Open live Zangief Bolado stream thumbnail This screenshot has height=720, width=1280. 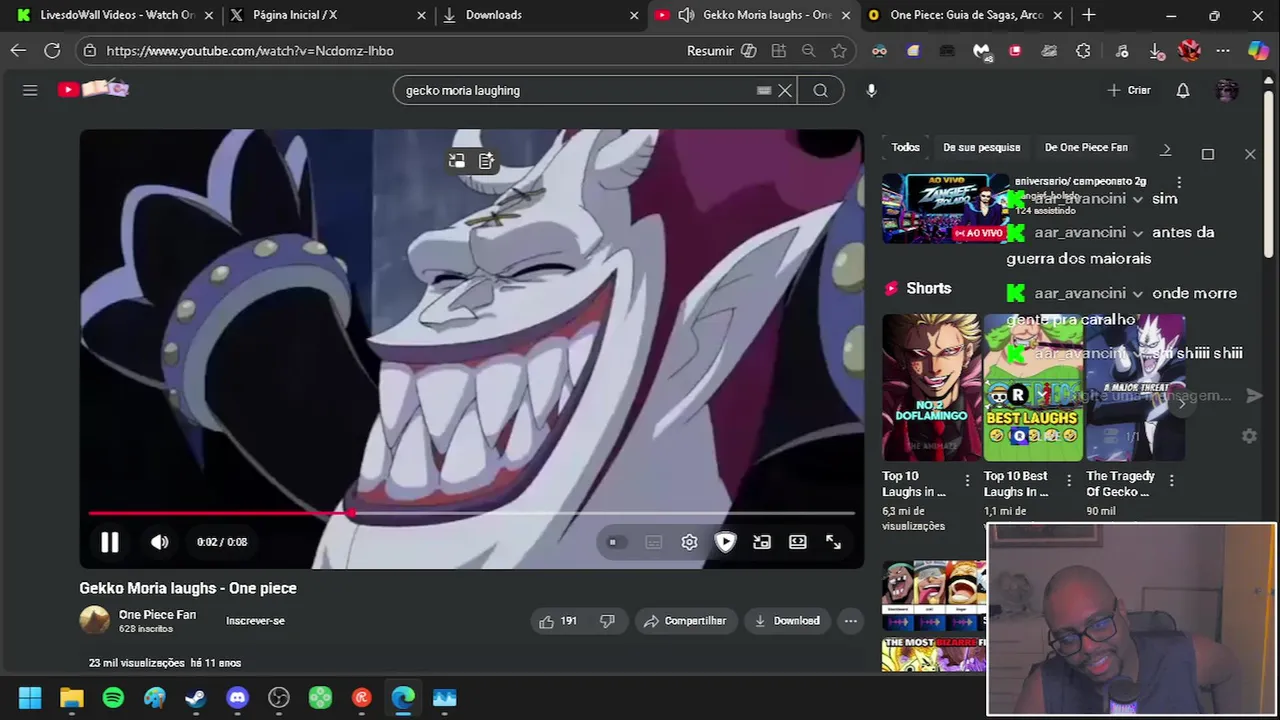click(946, 208)
